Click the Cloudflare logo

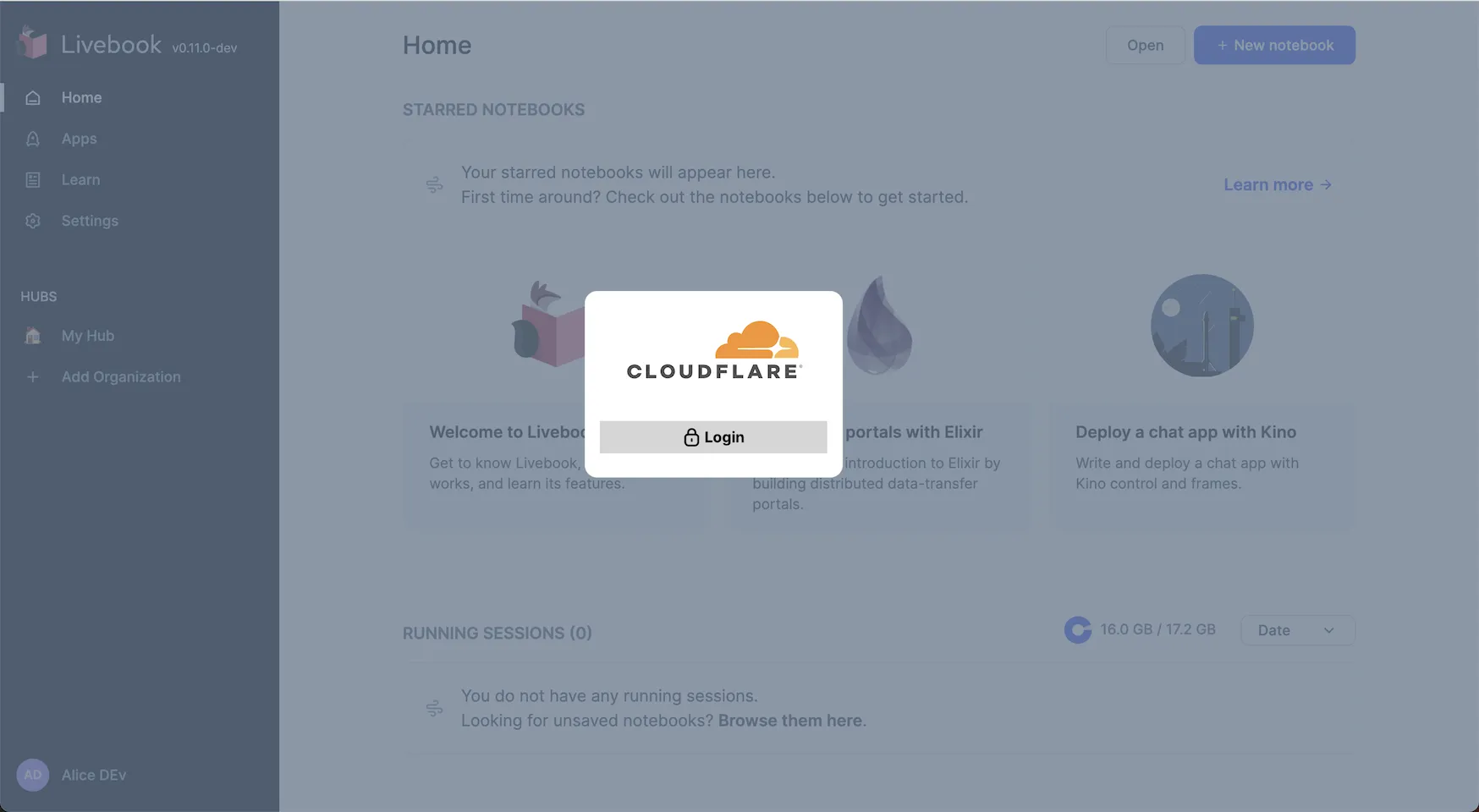point(714,350)
